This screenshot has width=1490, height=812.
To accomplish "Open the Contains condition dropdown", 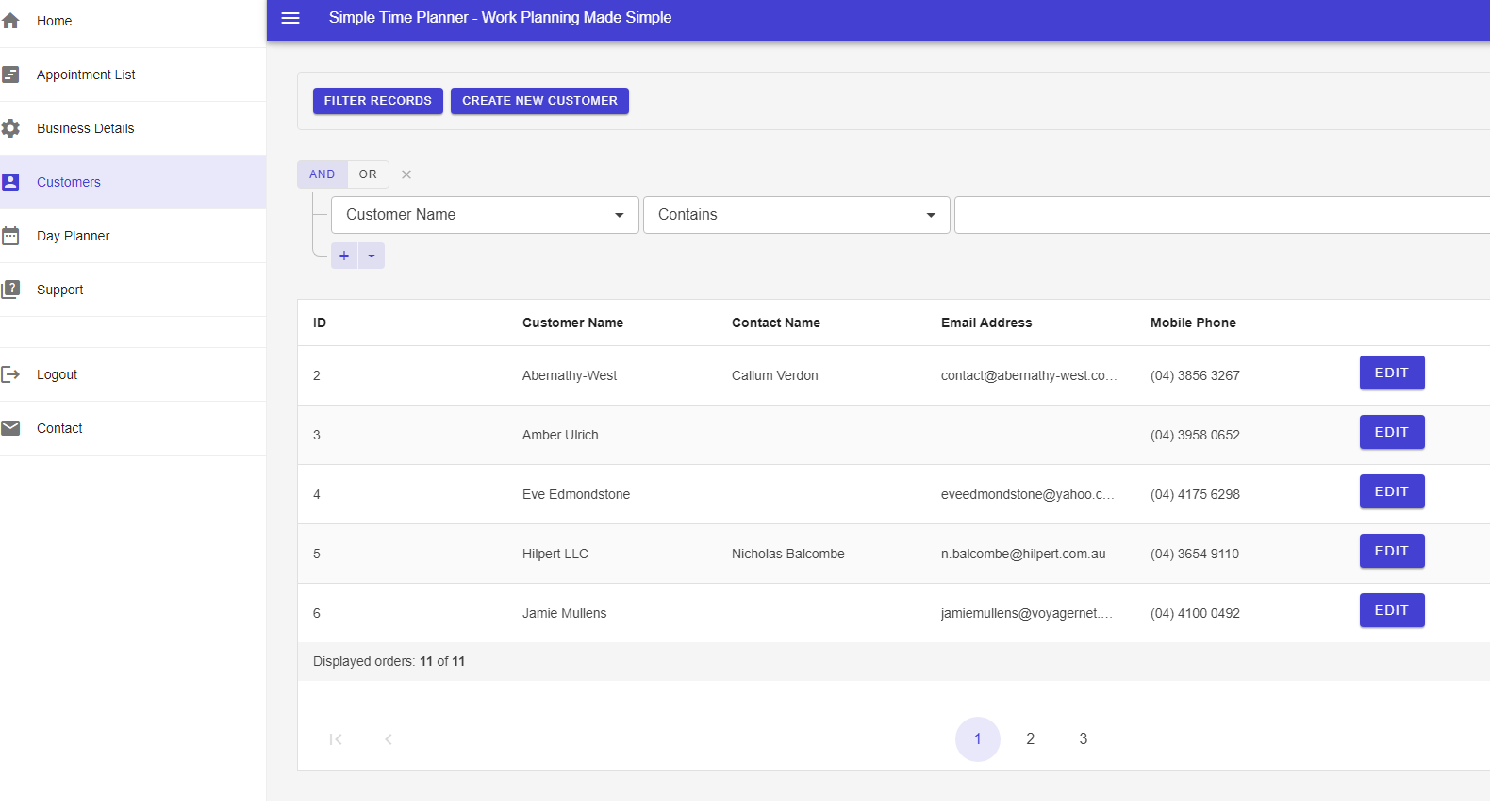I will pyautogui.click(x=796, y=215).
